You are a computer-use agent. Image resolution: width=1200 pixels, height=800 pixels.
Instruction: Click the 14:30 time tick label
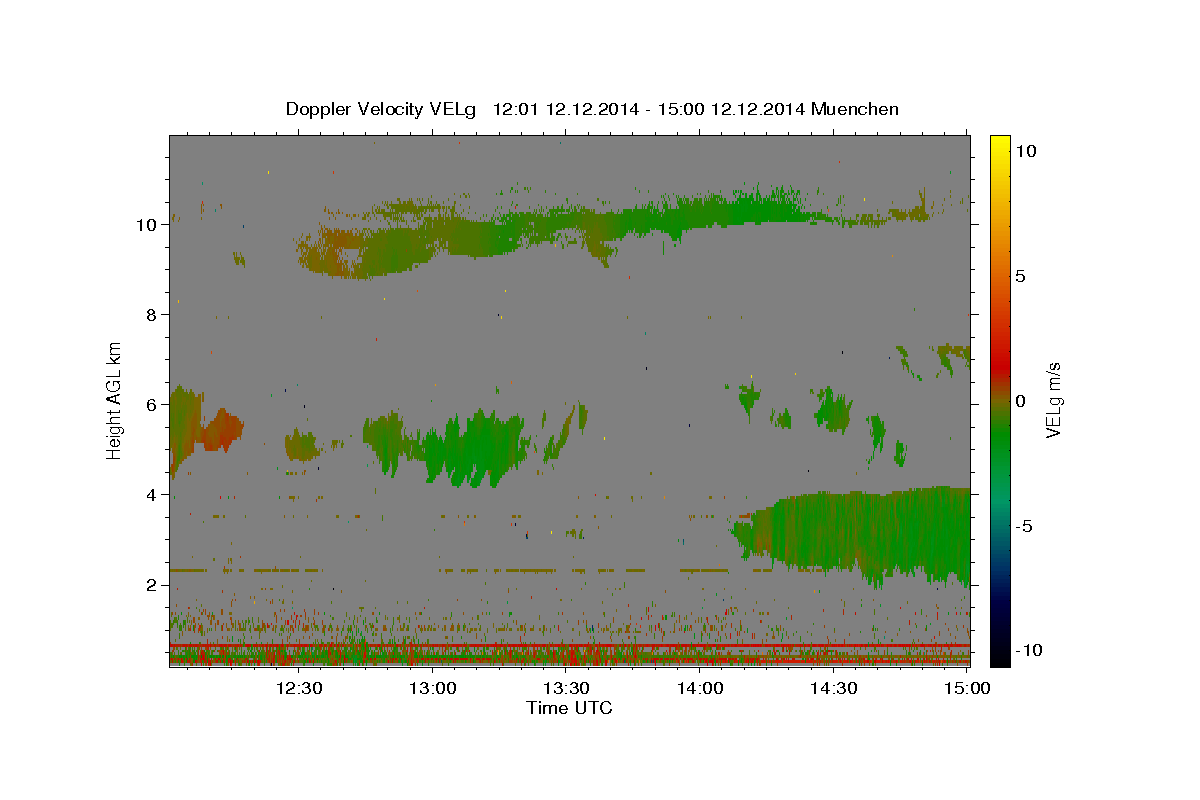tap(833, 688)
